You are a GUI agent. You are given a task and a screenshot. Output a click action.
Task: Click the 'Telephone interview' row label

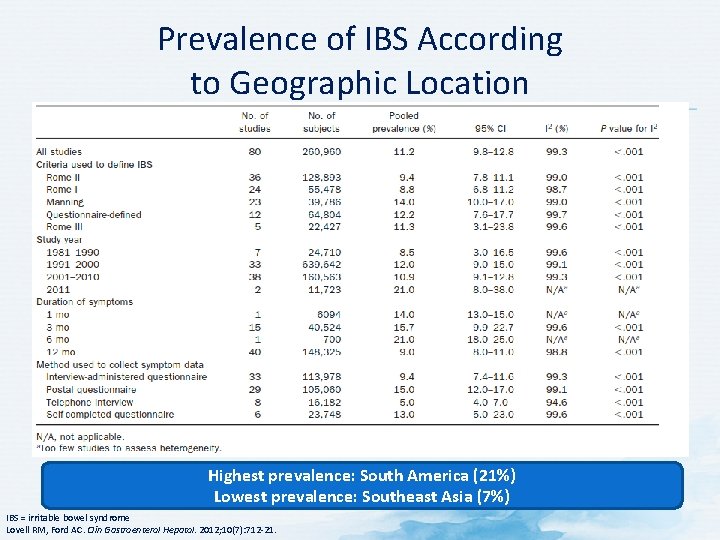click(x=90, y=403)
